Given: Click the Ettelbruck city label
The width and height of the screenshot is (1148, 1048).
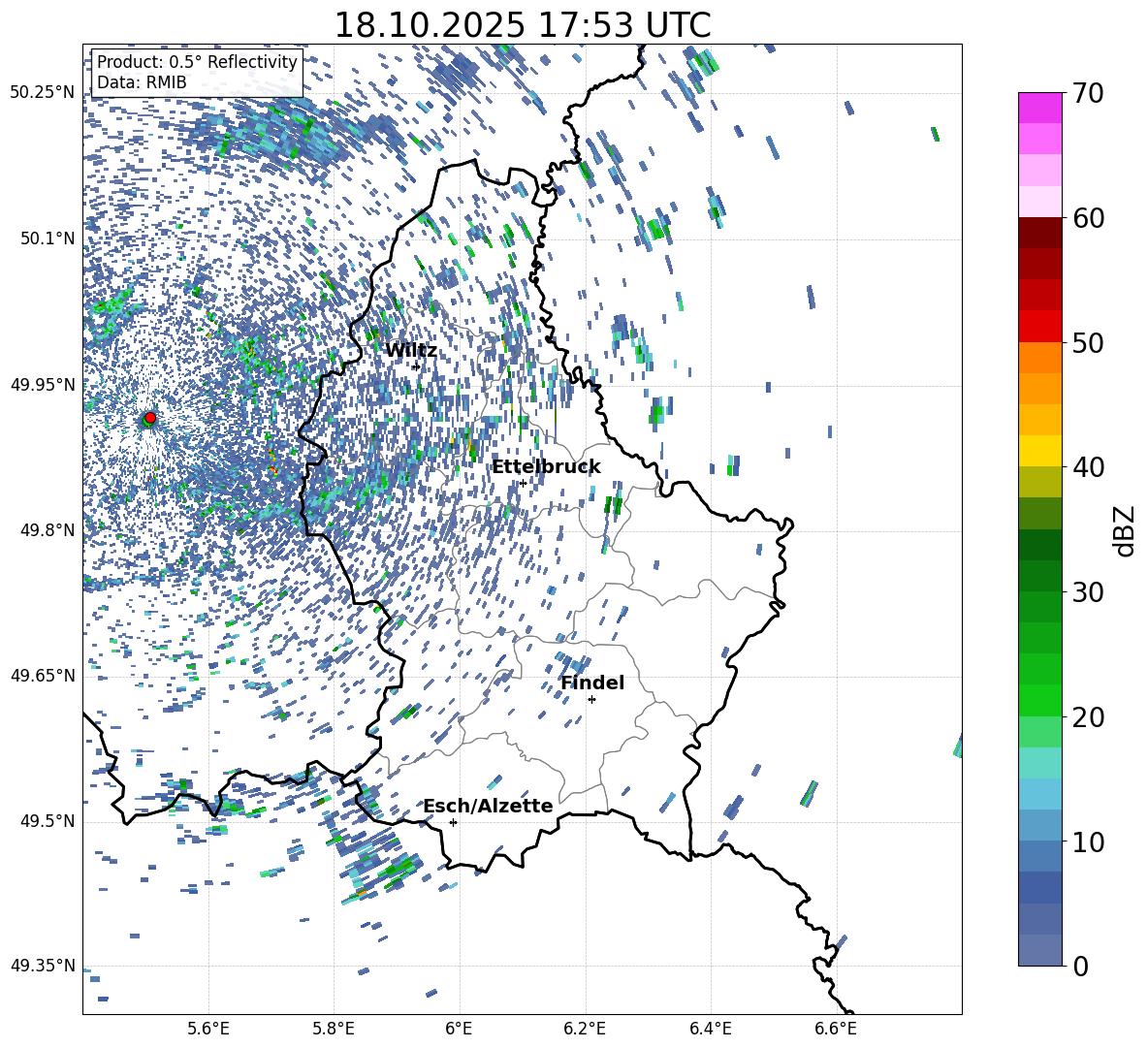Looking at the screenshot, I should (546, 466).
